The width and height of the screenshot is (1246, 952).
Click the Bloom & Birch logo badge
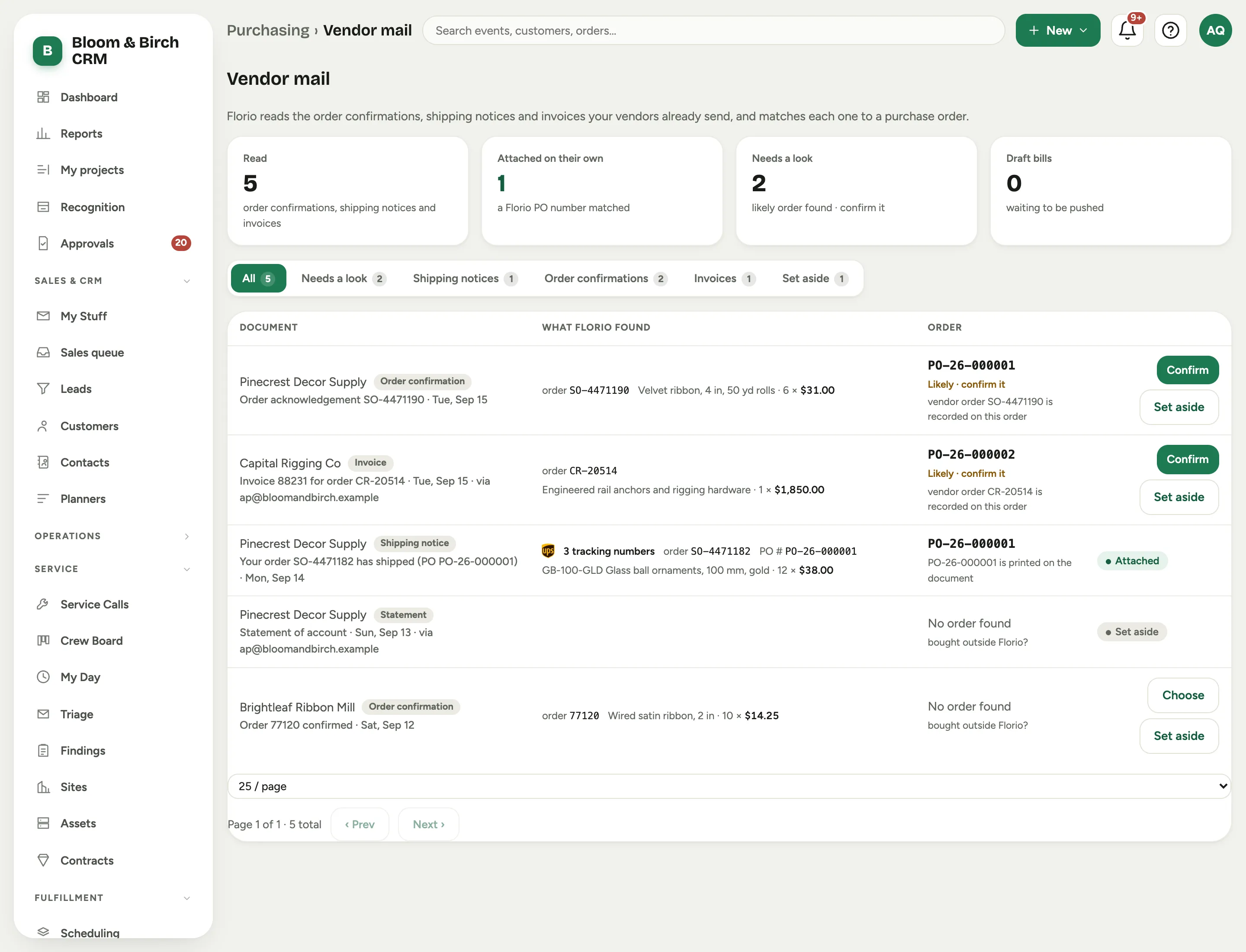pos(48,51)
